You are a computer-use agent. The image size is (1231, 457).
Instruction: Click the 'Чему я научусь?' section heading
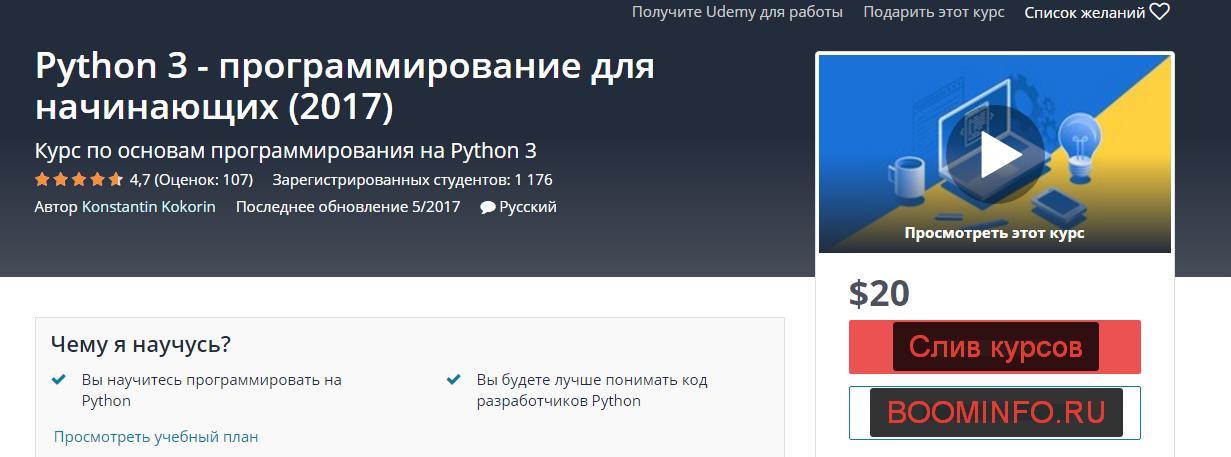(x=141, y=345)
